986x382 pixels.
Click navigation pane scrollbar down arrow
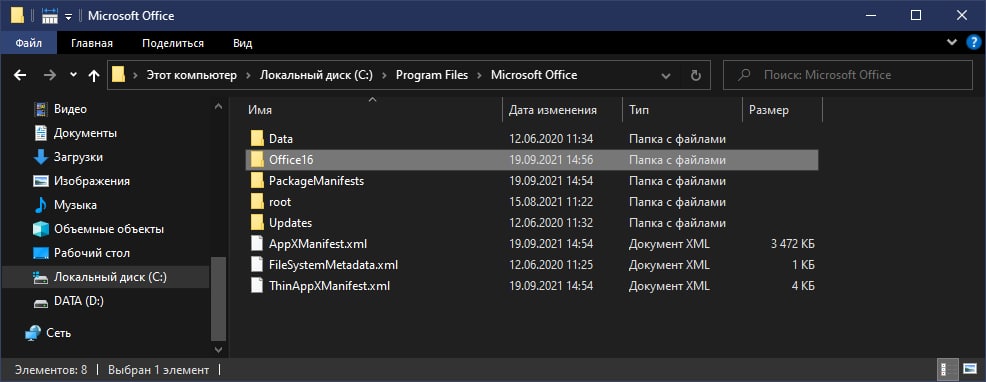pos(218,349)
